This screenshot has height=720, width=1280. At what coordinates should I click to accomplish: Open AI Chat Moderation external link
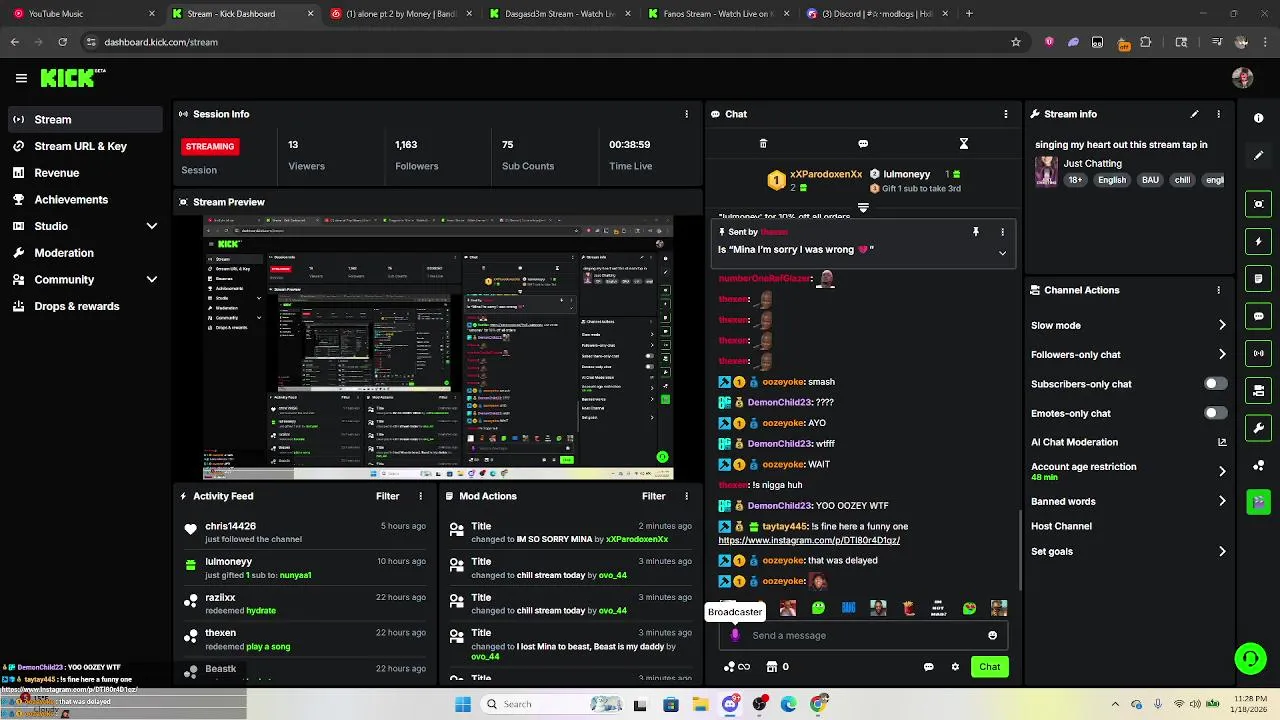[x=1222, y=442]
